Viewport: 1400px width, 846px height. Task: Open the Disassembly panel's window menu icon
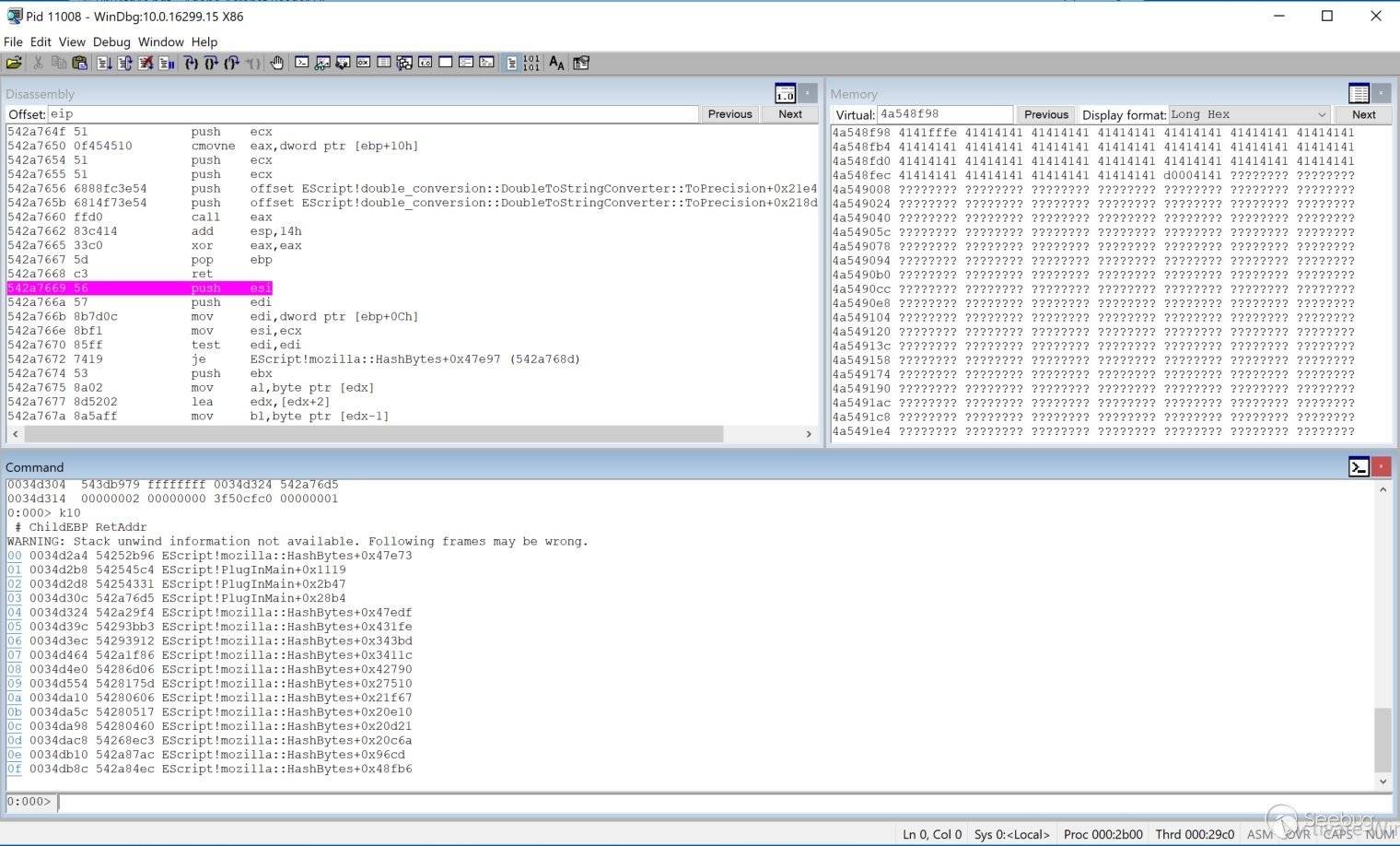785,93
